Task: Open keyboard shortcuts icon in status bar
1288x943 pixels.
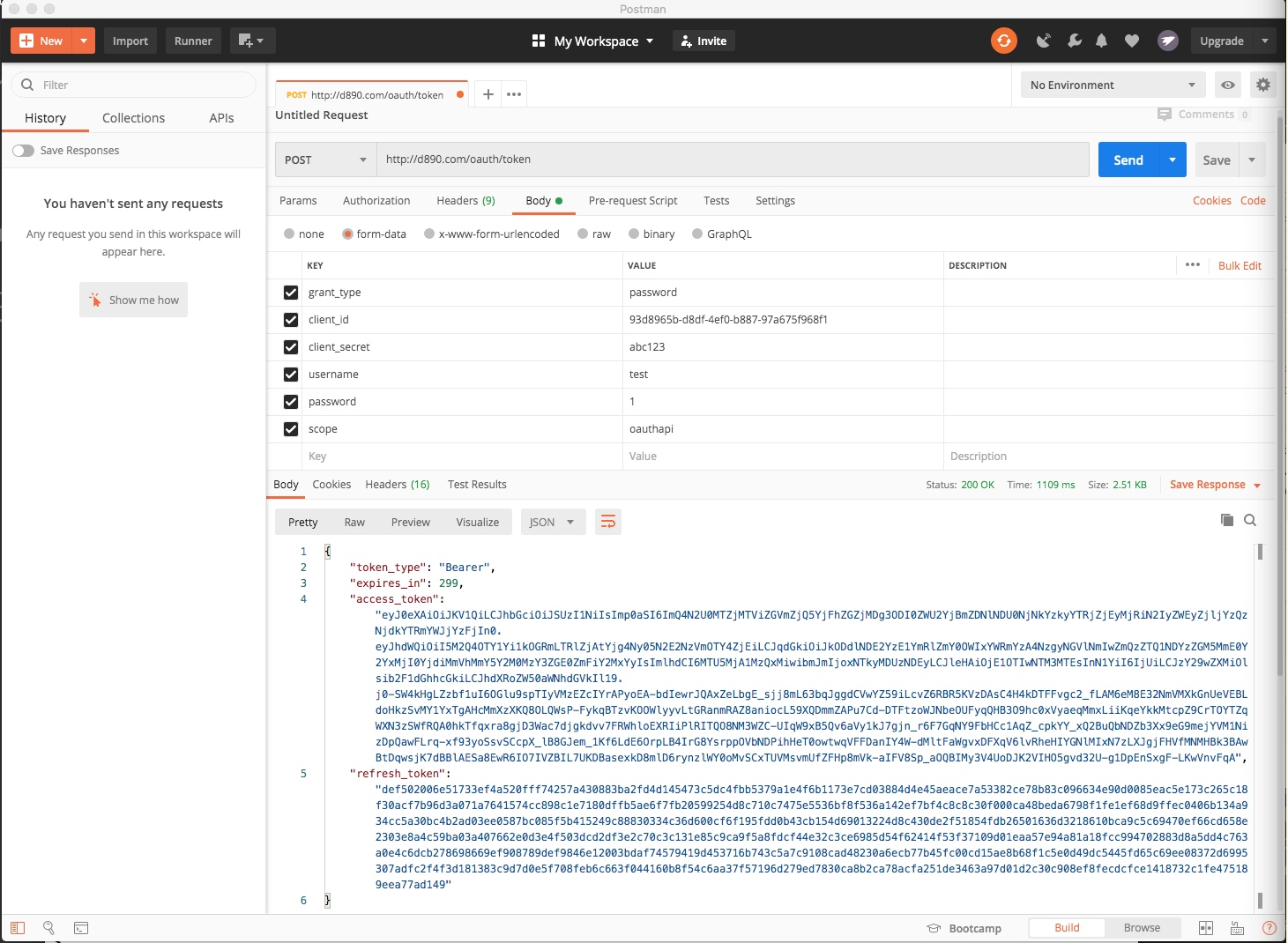Action: [1238, 928]
